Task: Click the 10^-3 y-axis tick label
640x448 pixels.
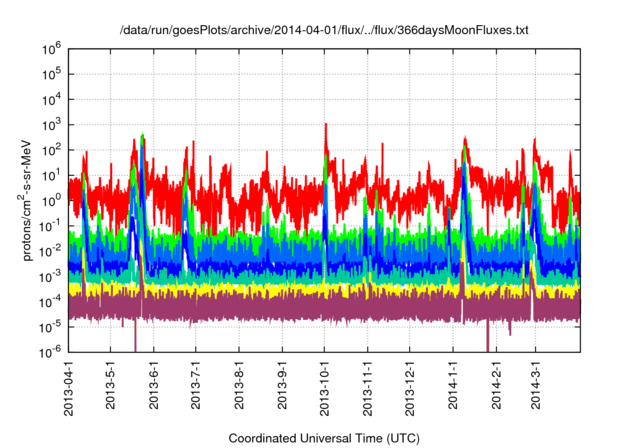Action: pos(50,277)
